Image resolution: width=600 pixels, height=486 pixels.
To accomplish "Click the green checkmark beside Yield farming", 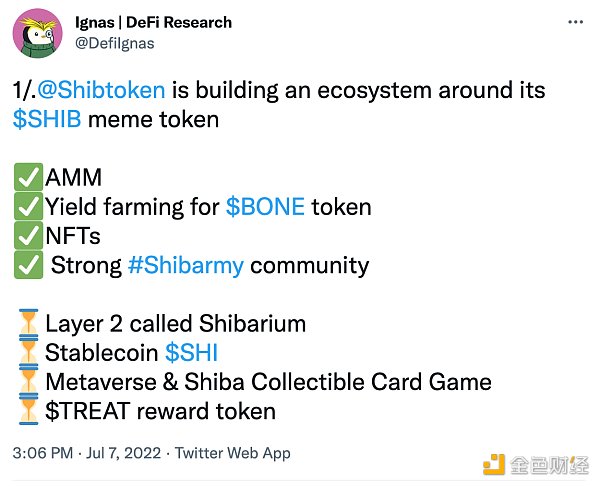I will click(x=28, y=207).
